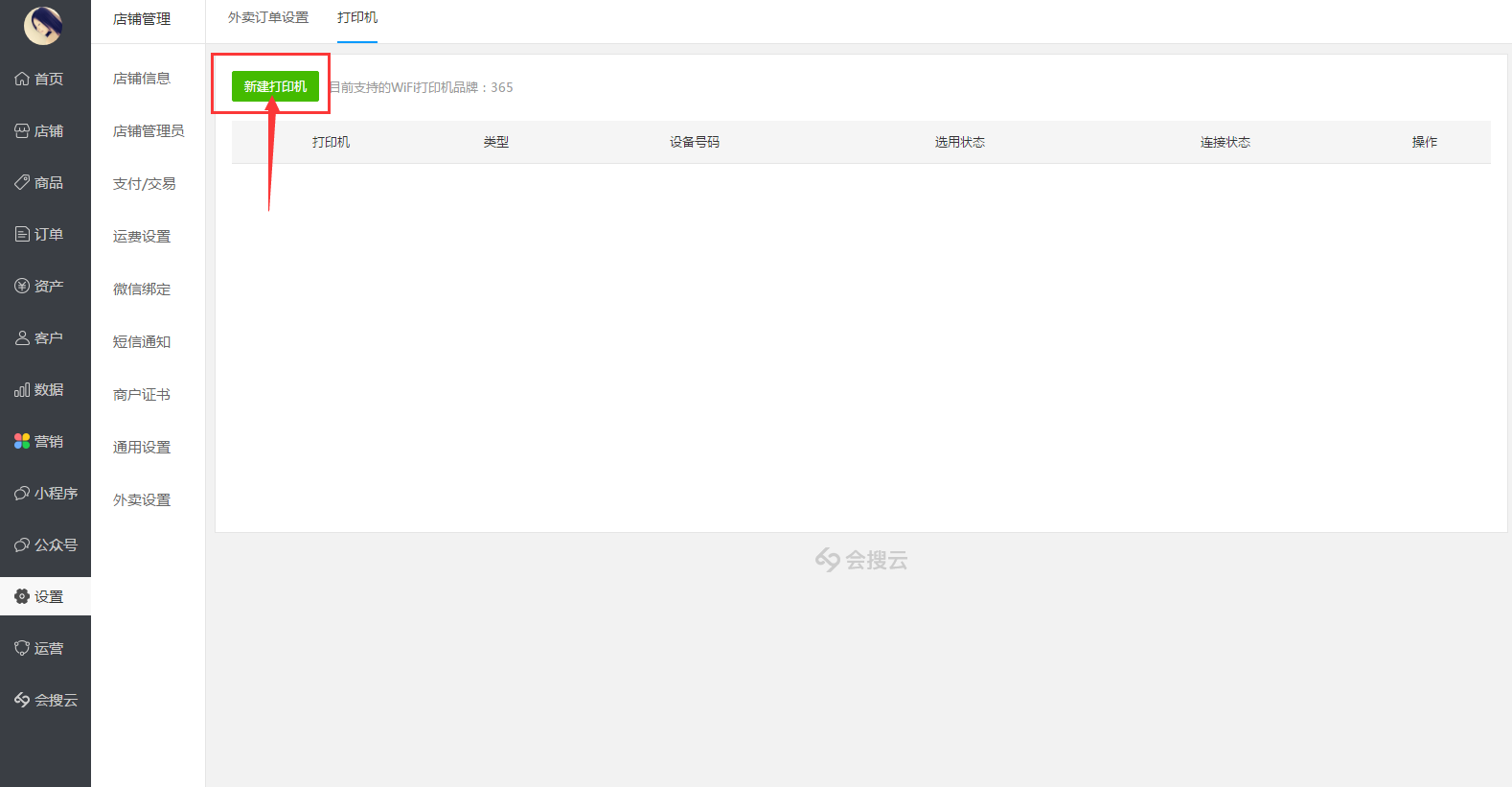
Task: Open the 营销 marketing colorful icon
Action: pos(22,441)
